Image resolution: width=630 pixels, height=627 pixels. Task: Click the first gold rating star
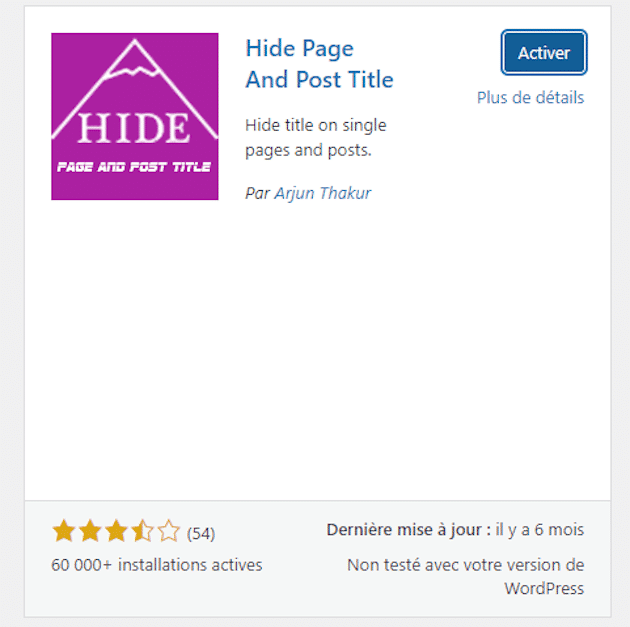pos(63,531)
